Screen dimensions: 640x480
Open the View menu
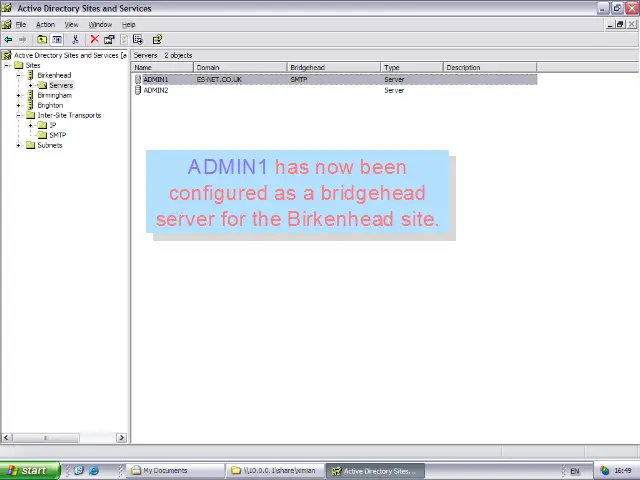[71, 24]
